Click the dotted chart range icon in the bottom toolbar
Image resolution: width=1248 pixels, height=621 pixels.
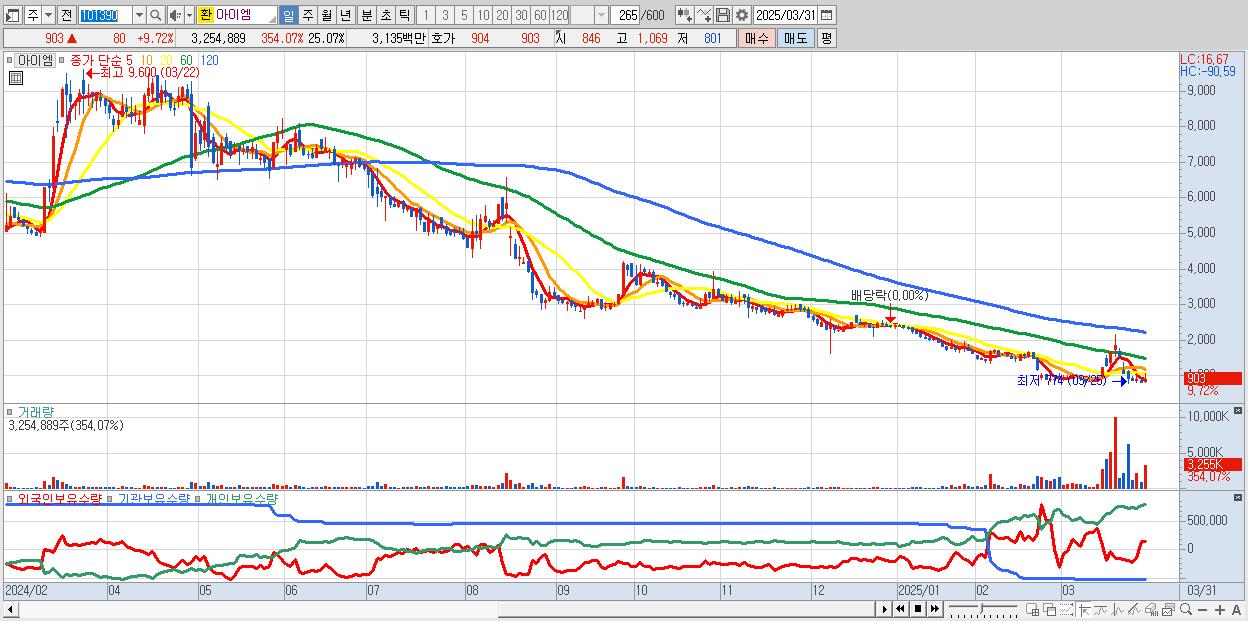coord(1066,610)
